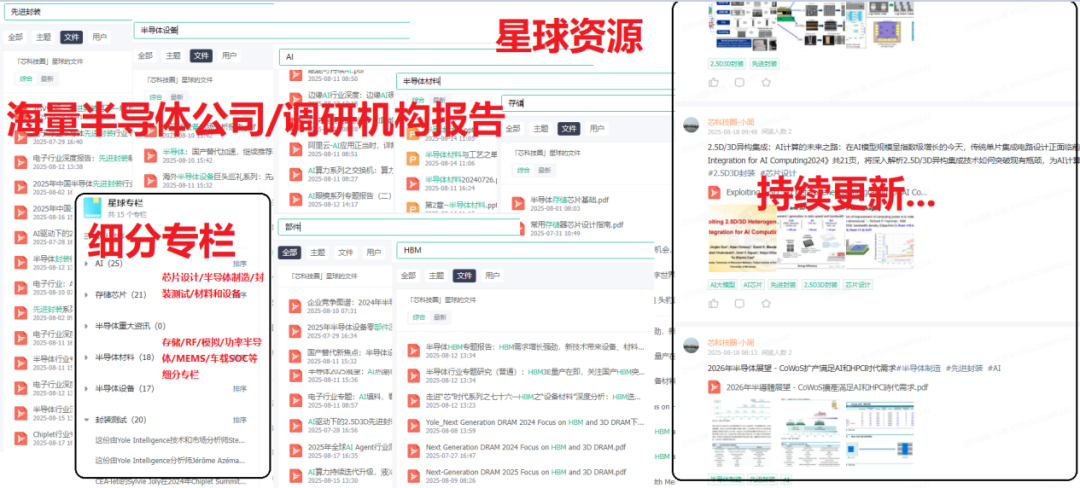Open first preview thumbnail of Exploiting 2.5D/3D PDF
This screenshot has height=488, width=1080.
(740, 237)
